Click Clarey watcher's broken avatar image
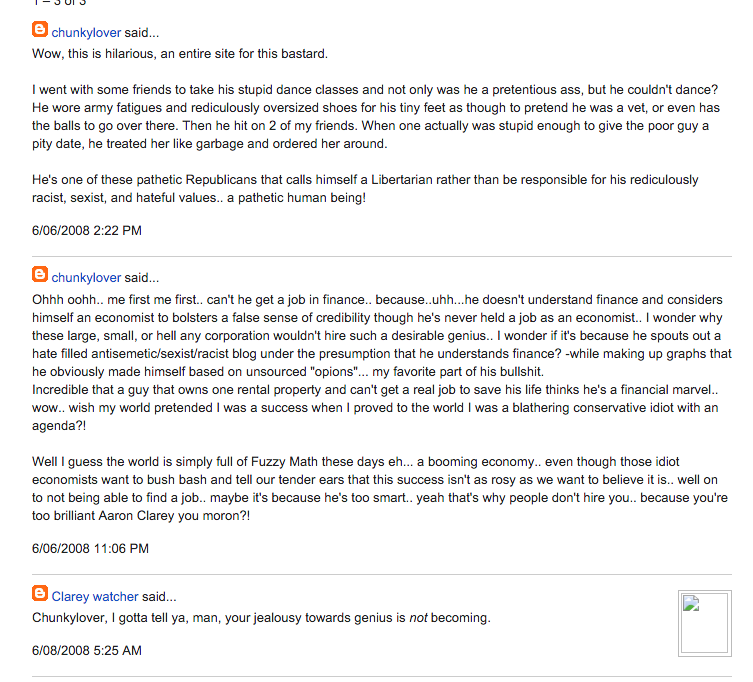The image size is (753, 682). coord(704,623)
